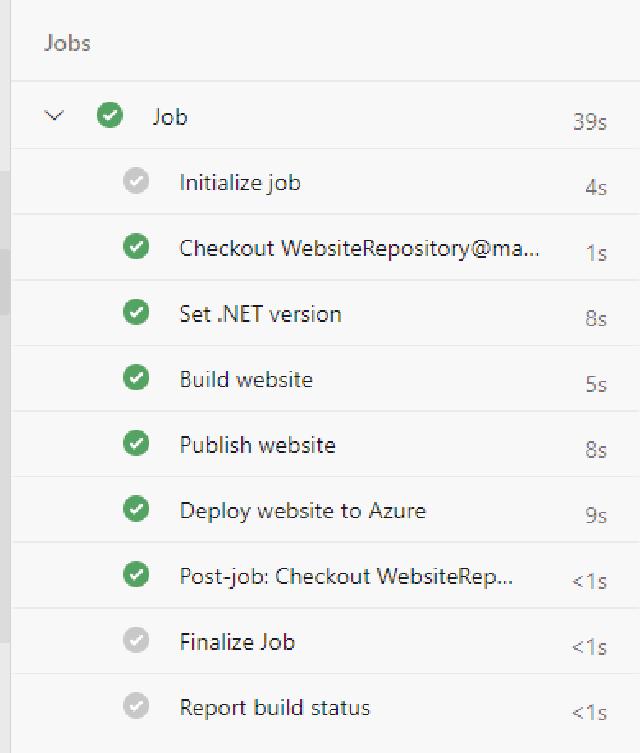
Task: Open the Initialize job step log
Action: 240,183
